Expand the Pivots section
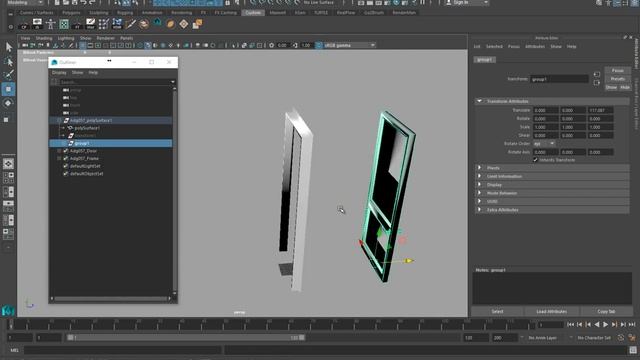The image size is (640, 360). coord(480,168)
